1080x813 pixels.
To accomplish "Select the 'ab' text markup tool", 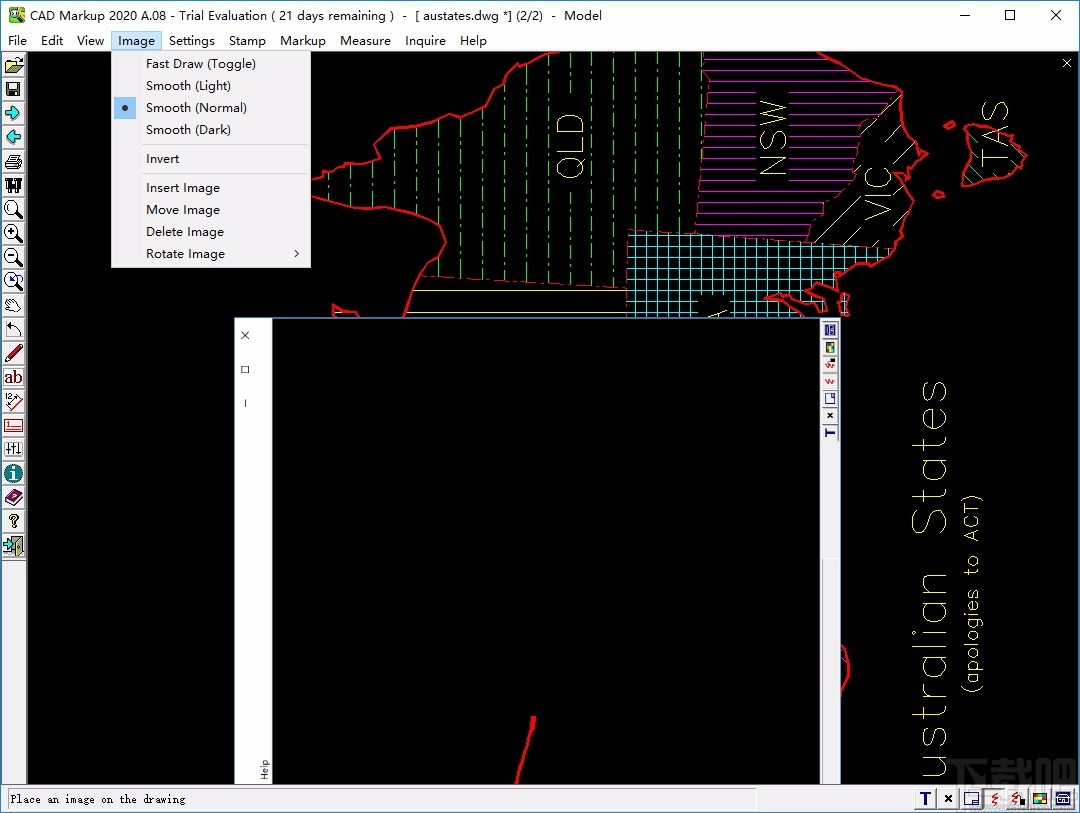I will pyautogui.click(x=13, y=377).
